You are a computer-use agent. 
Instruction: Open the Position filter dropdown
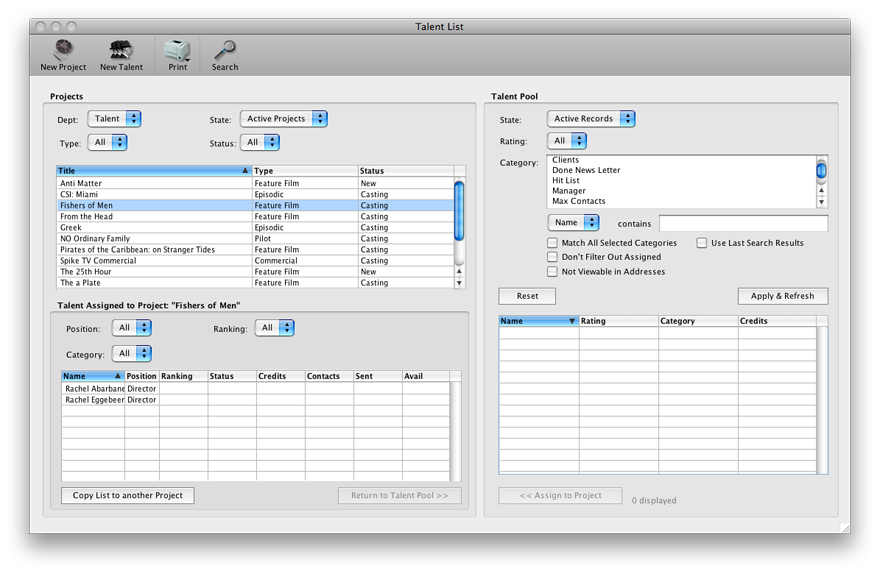tap(132, 328)
